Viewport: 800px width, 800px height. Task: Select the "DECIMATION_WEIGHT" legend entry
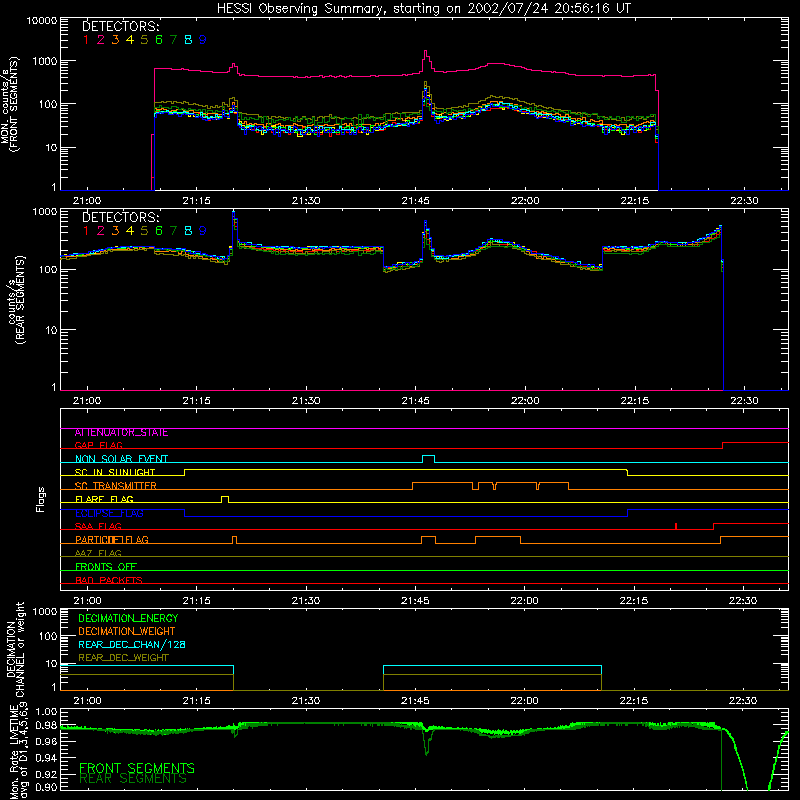(x=127, y=631)
